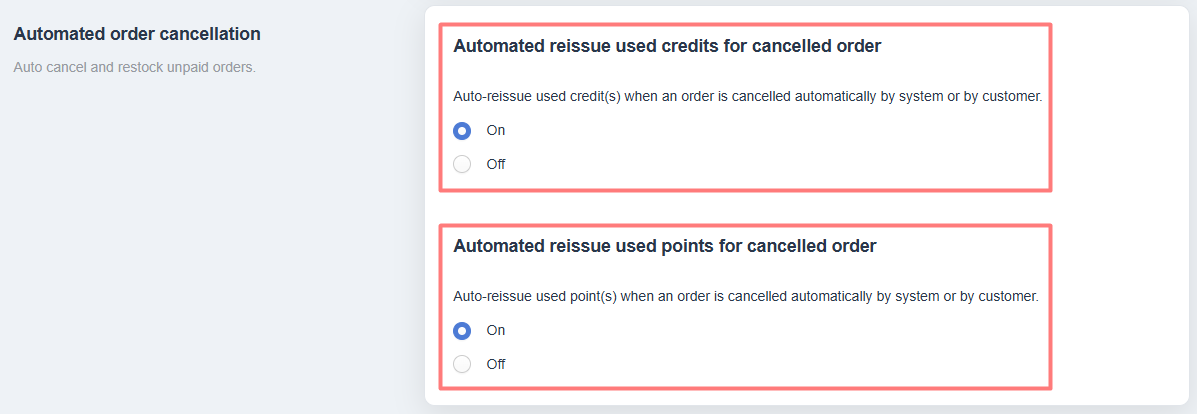The height and width of the screenshot is (414, 1197).
Task: Select the On radio for credits reissue
Action: pyautogui.click(x=462, y=130)
